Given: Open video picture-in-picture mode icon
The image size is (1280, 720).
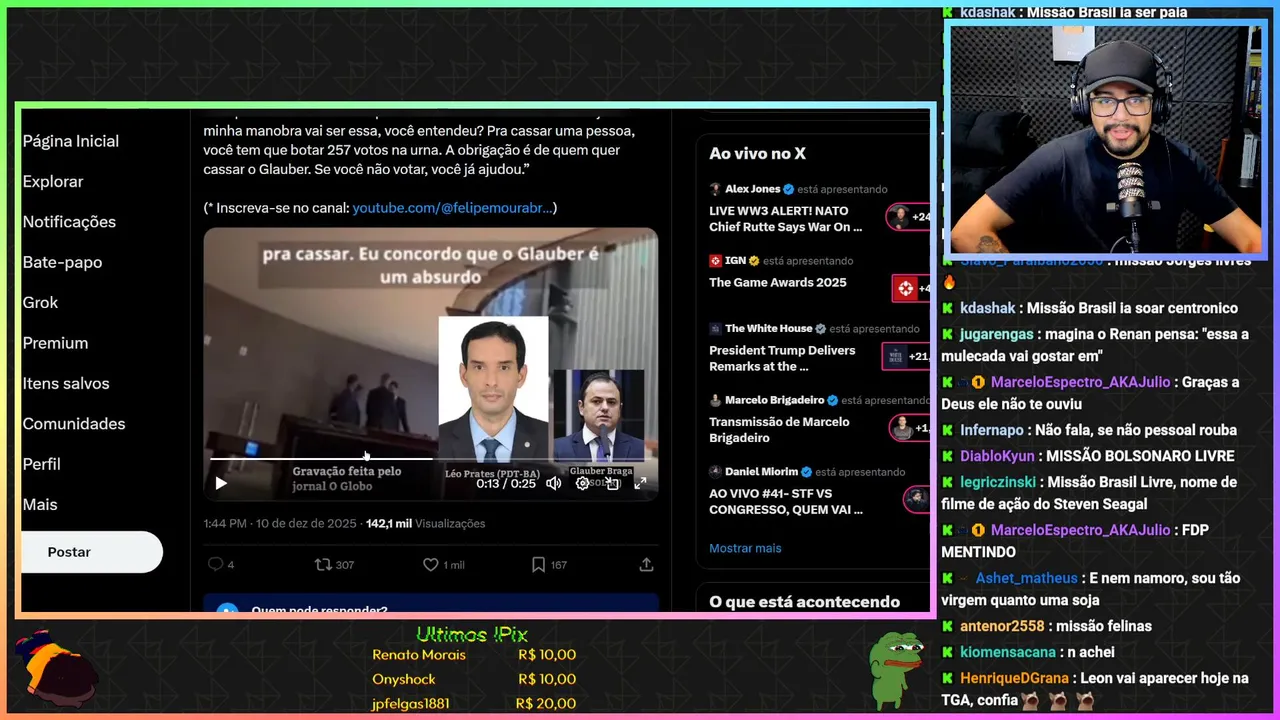Looking at the screenshot, I should (x=612, y=483).
